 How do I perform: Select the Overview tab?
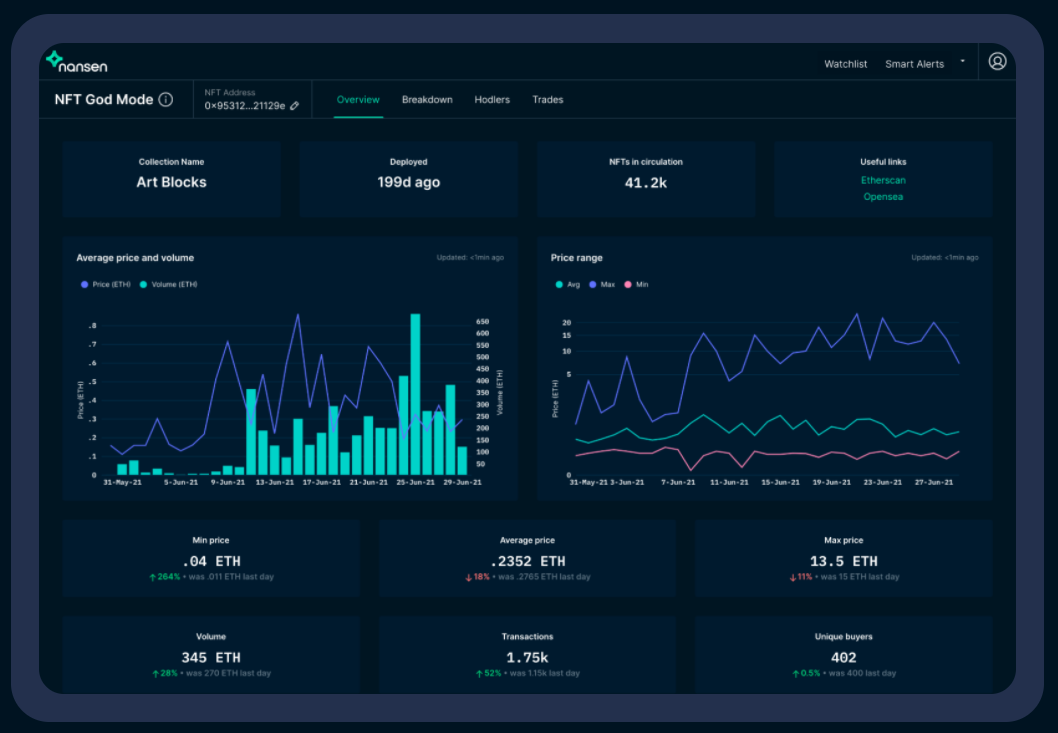[358, 100]
